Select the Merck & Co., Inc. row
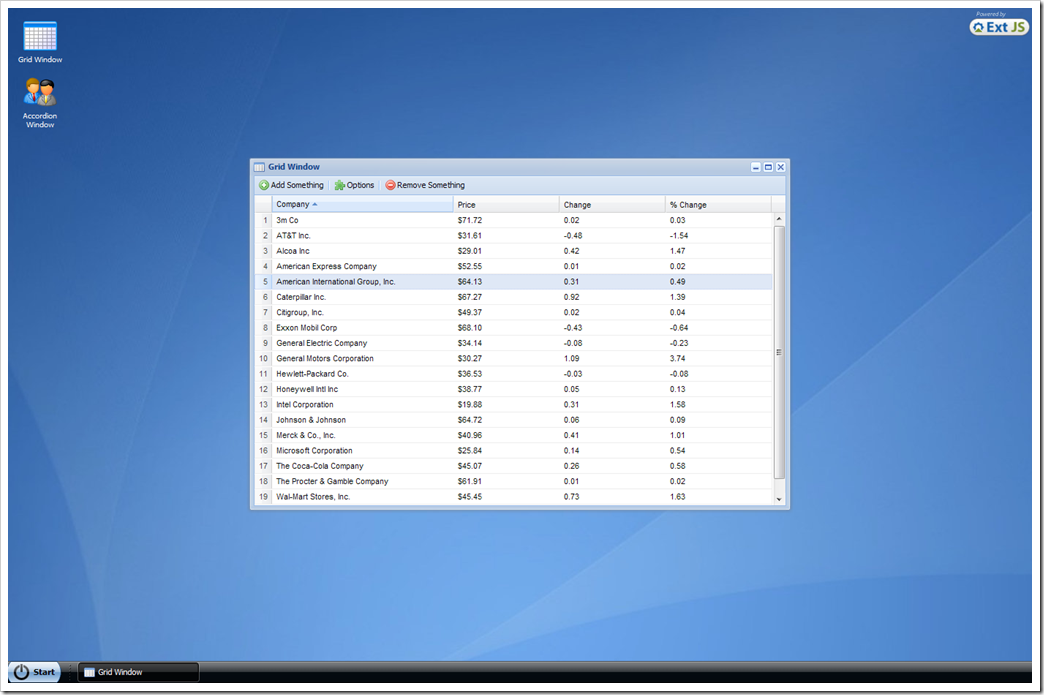 [x=513, y=435]
